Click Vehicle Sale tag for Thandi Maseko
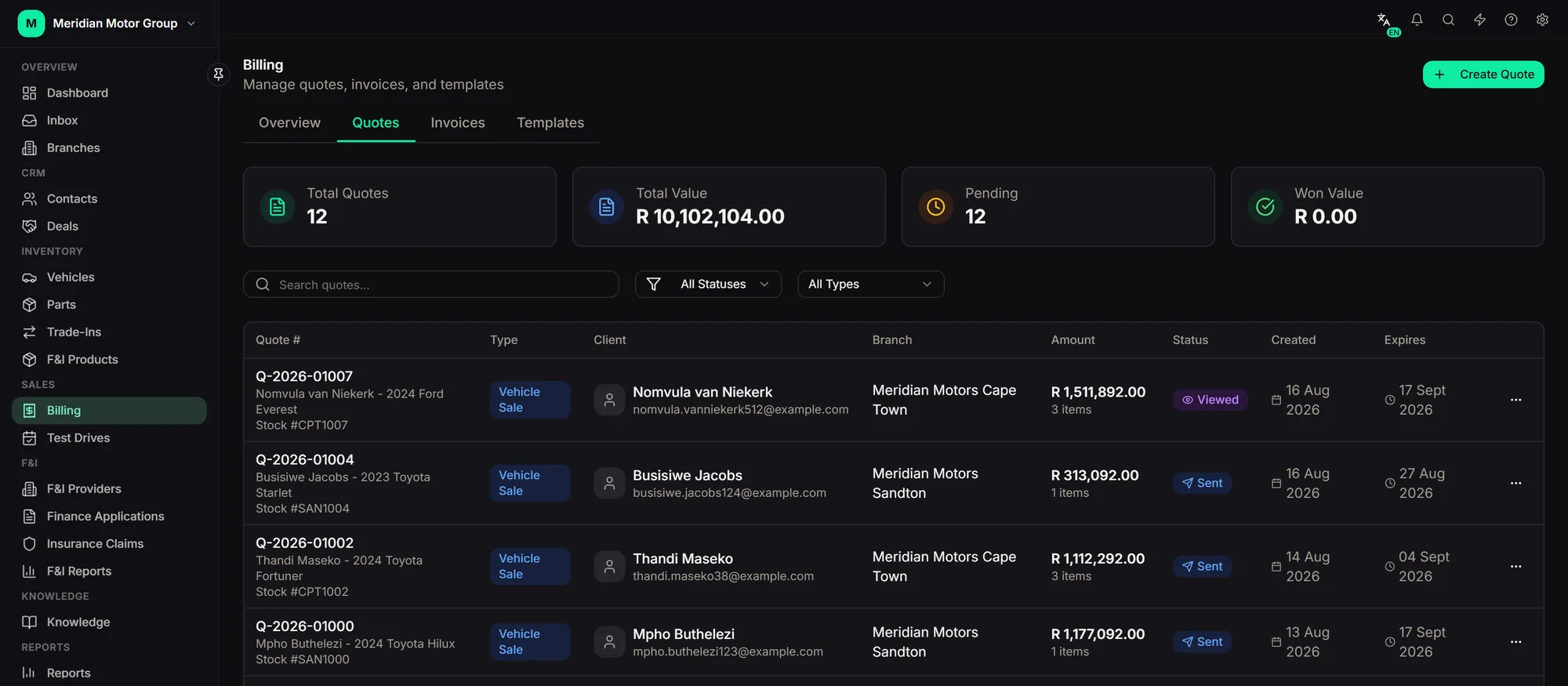 530,566
